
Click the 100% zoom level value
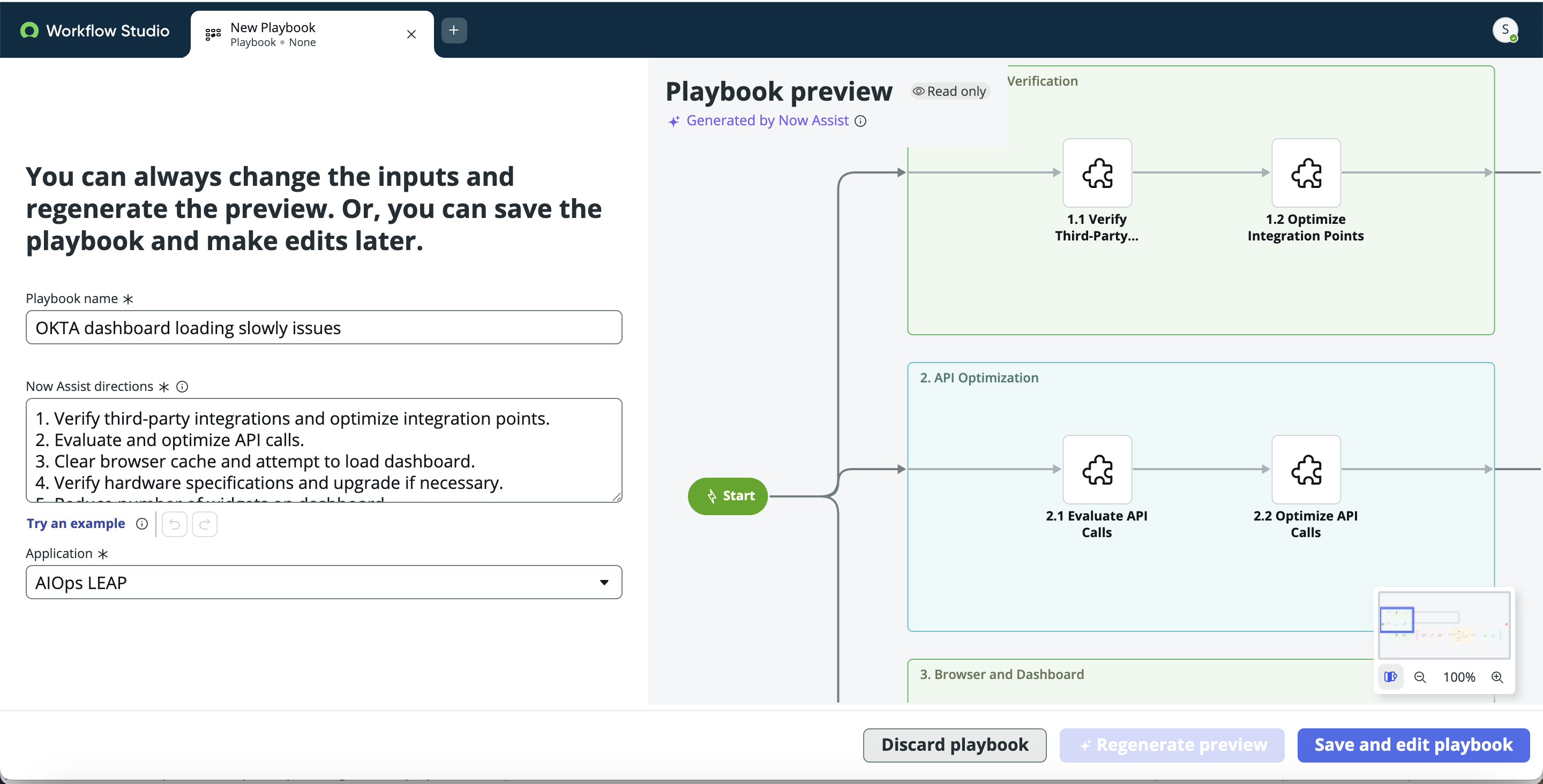pos(1458,677)
